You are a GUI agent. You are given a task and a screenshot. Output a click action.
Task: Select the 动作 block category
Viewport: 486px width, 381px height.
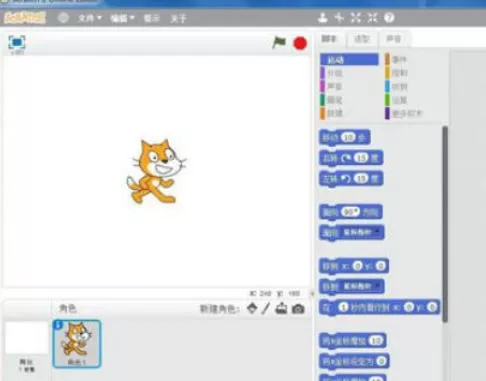[x=349, y=60]
